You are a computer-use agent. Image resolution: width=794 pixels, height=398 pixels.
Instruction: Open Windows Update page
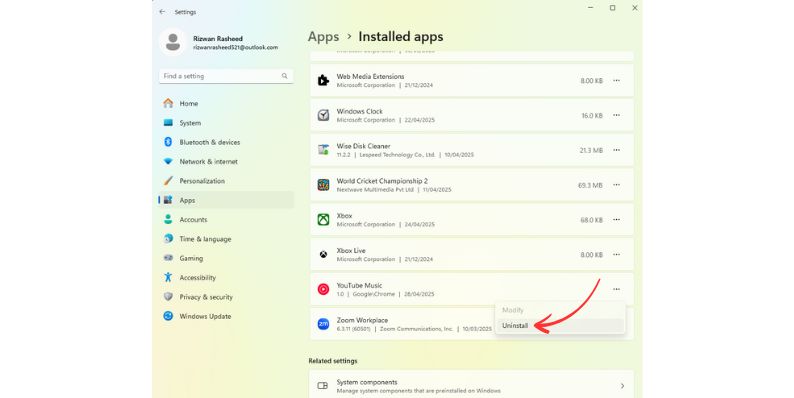tap(226, 316)
